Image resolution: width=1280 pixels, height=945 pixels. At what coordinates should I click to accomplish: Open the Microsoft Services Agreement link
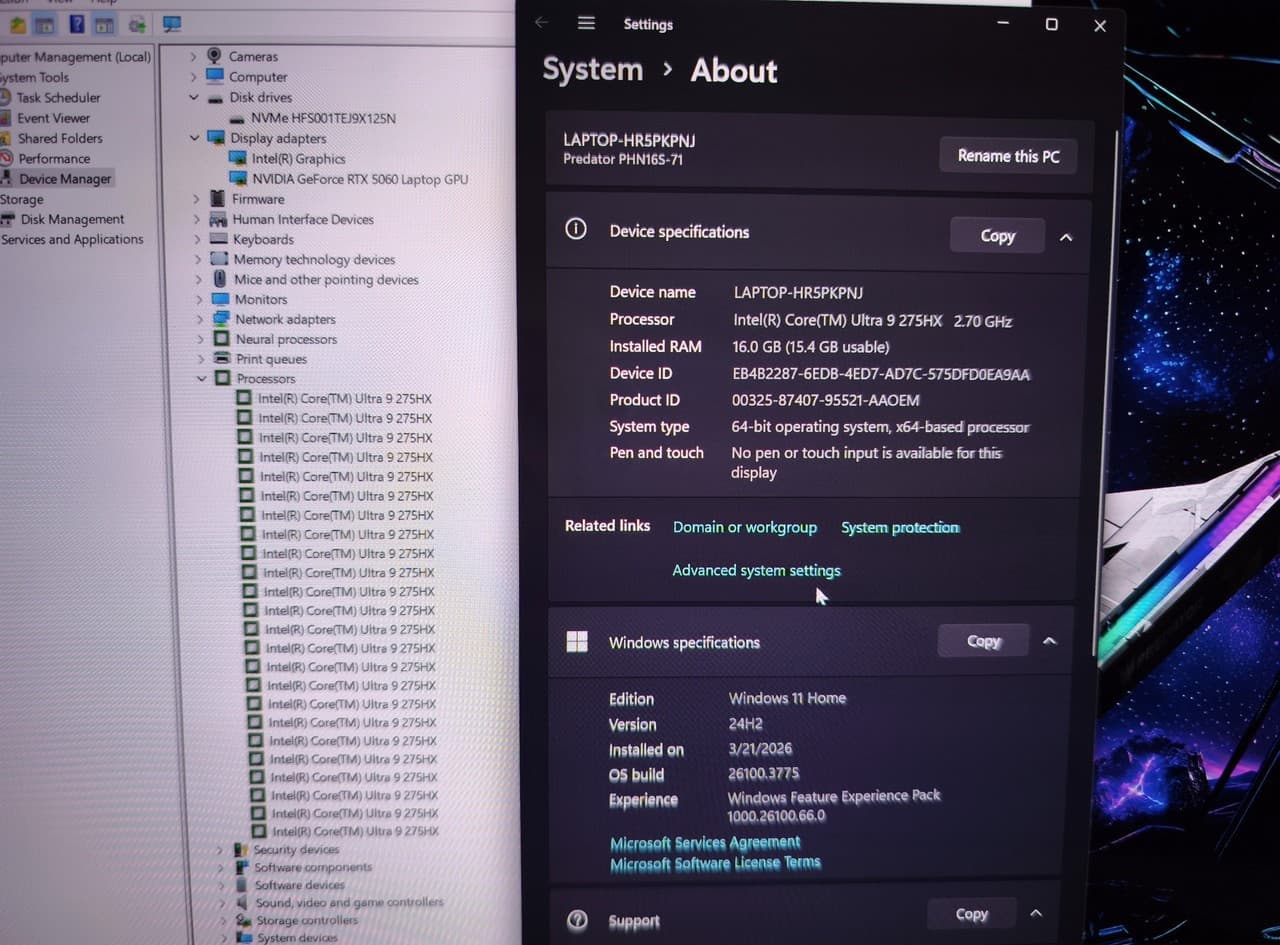coord(705,843)
